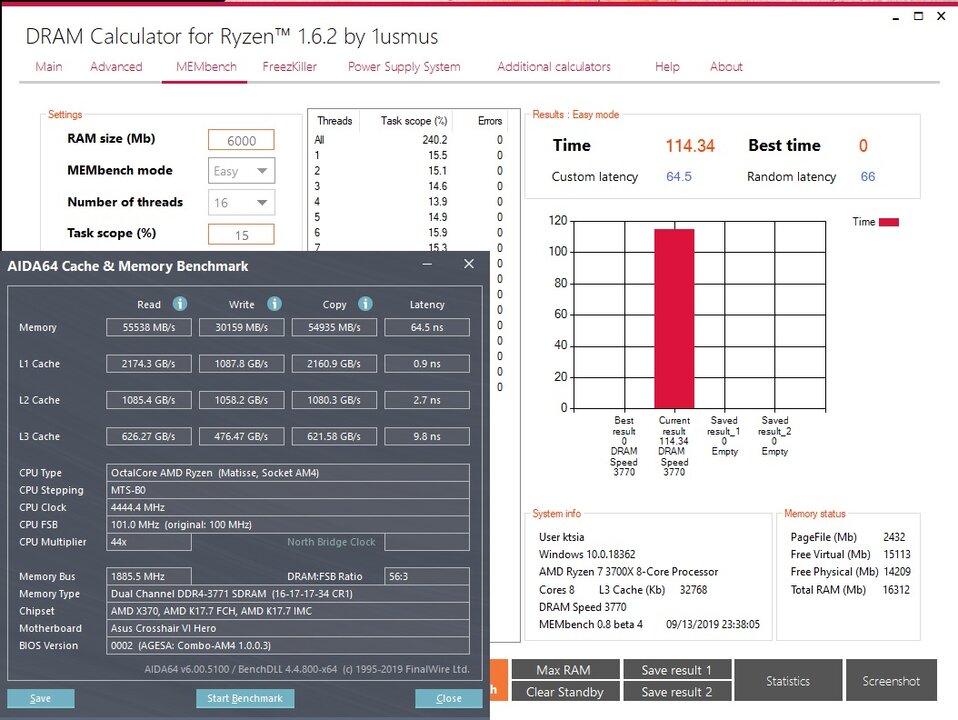Click Save result 1 button
Viewport: 958px width, 720px height.
(x=677, y=669)
